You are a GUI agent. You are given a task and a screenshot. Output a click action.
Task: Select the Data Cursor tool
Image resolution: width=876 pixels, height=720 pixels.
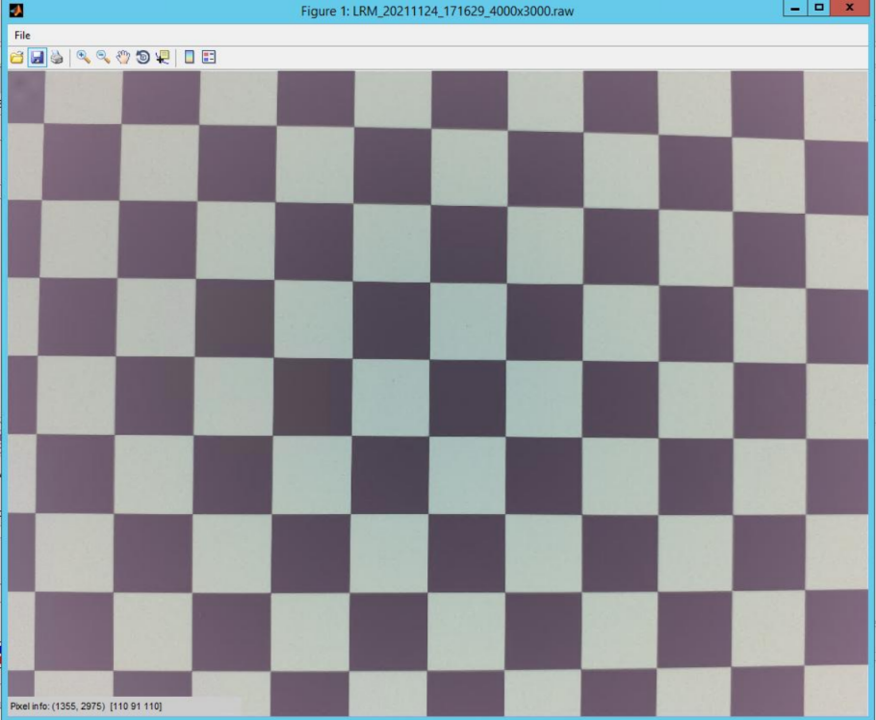point(163,57)
